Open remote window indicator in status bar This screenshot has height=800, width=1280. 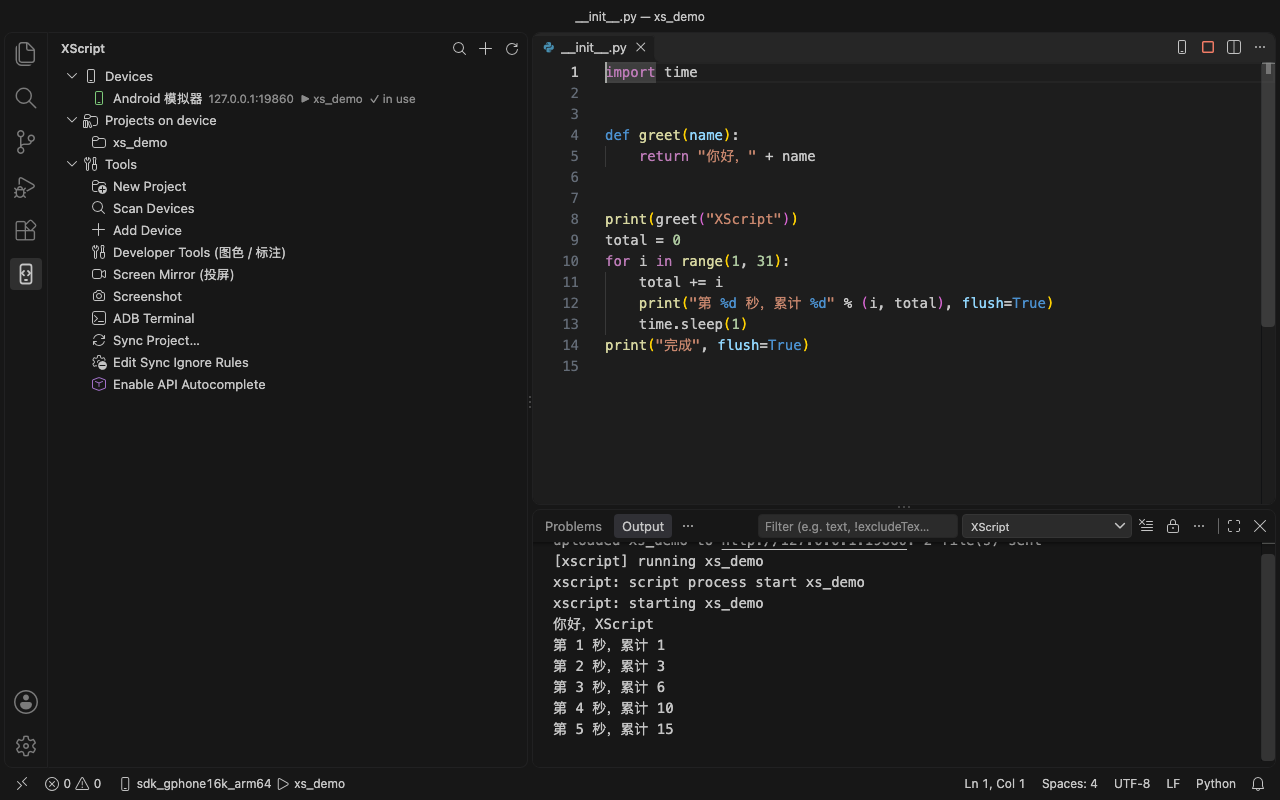tap(22, 784)
